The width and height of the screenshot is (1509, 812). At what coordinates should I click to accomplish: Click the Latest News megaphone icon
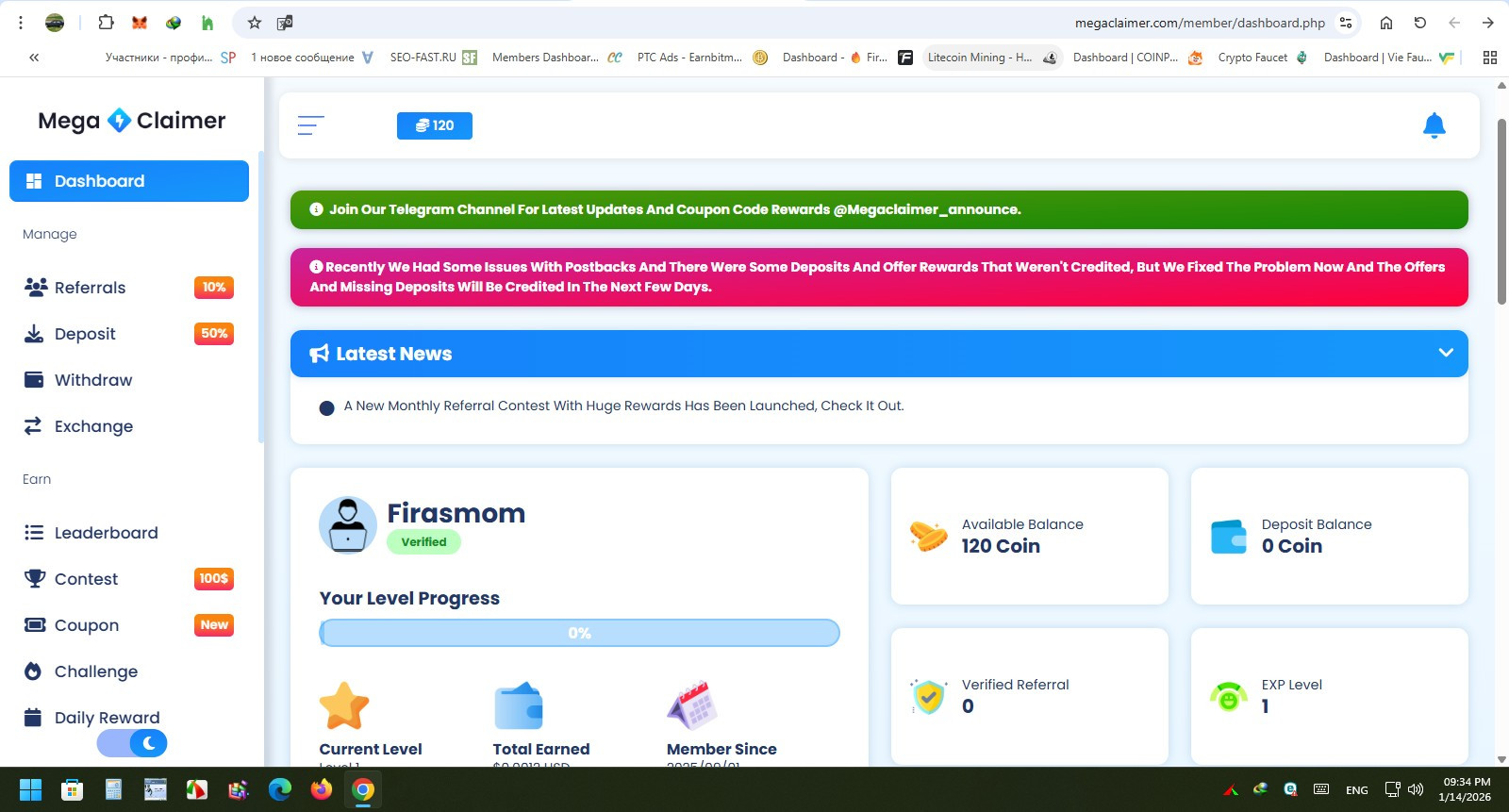320,354
